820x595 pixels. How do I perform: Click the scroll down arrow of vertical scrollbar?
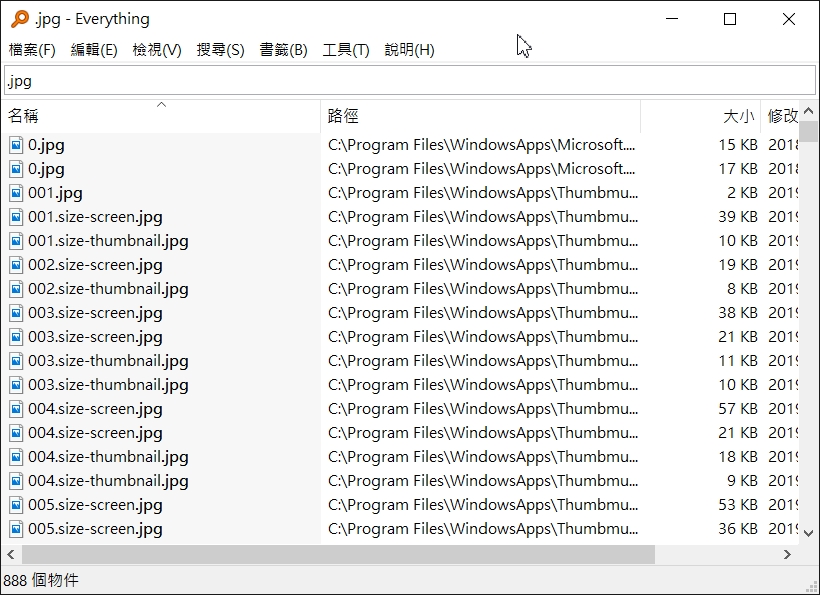808,533
